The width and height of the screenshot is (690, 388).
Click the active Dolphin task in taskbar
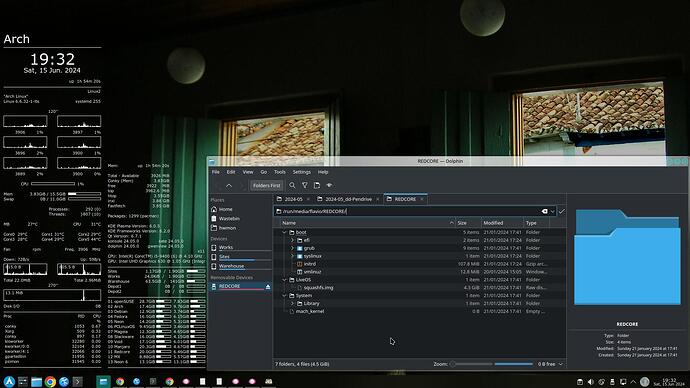coord(103,381)
